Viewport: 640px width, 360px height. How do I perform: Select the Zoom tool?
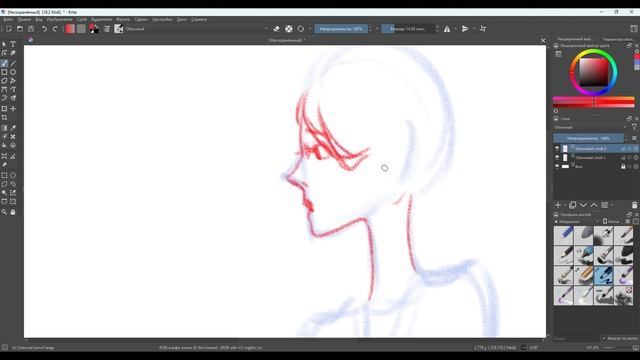(x=4, y=212)
